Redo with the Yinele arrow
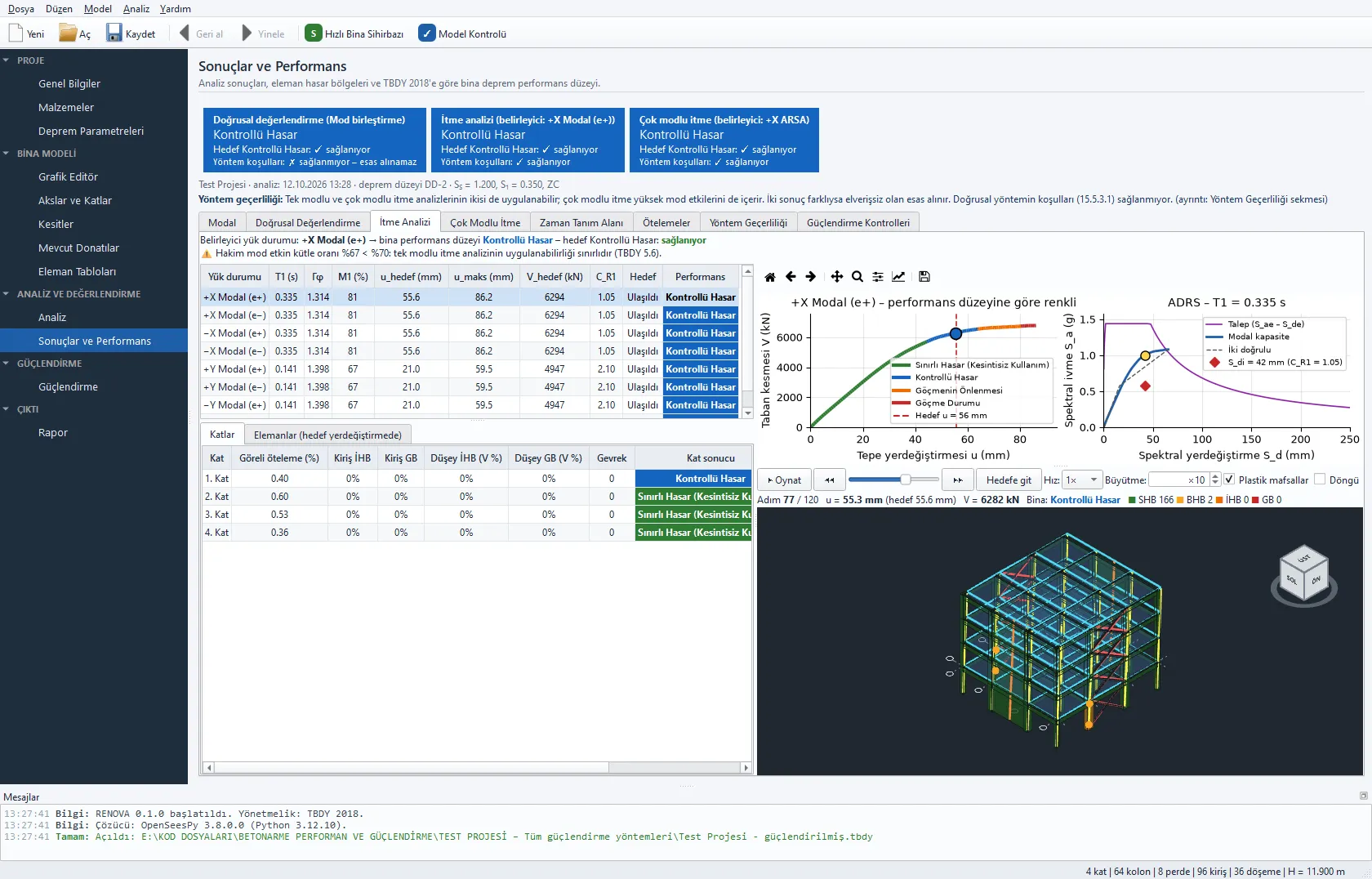The image size is (1372, 879). pyautogui.click(x=247, y=33)
